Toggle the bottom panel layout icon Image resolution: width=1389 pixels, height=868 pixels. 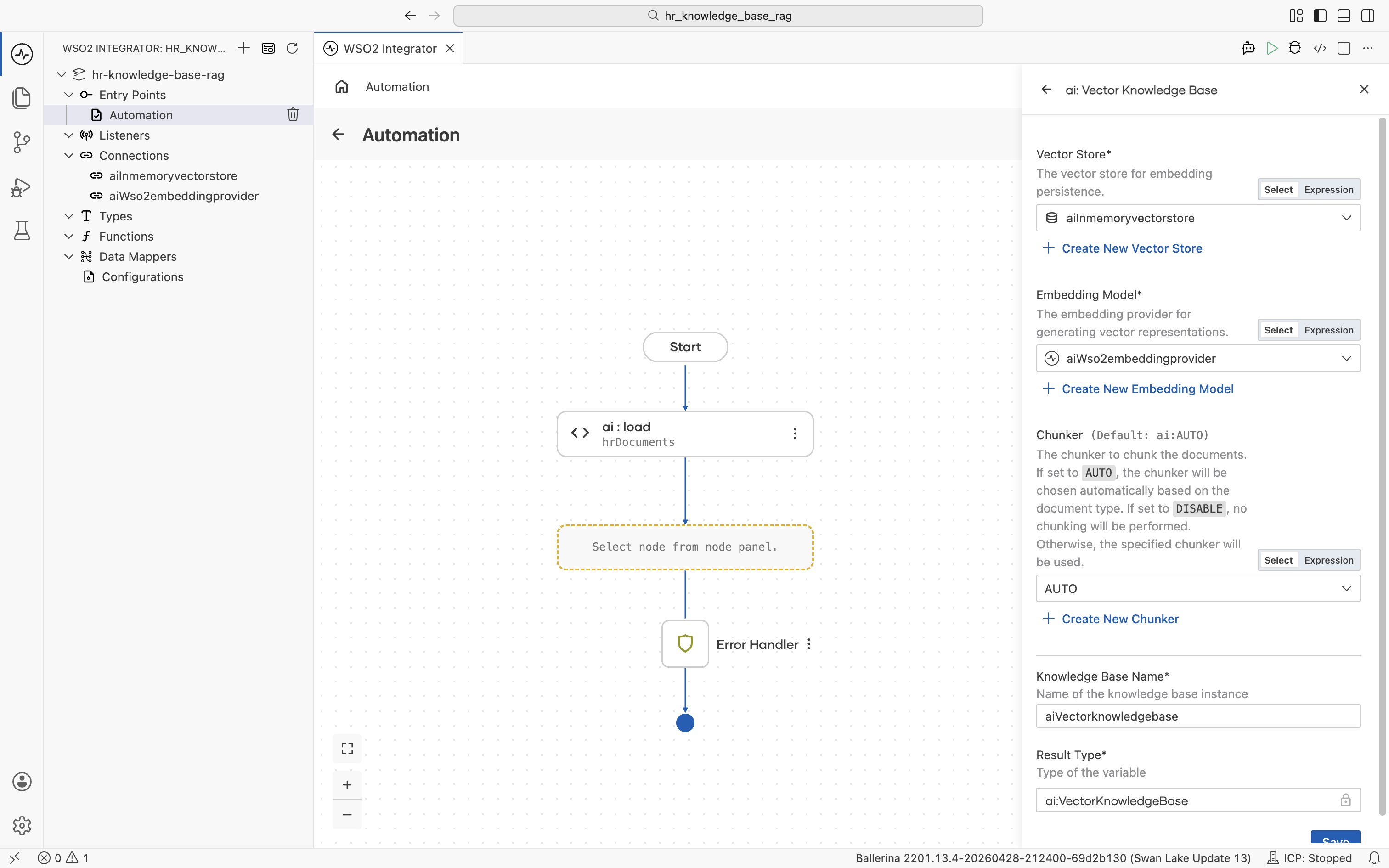[1344, 16]
